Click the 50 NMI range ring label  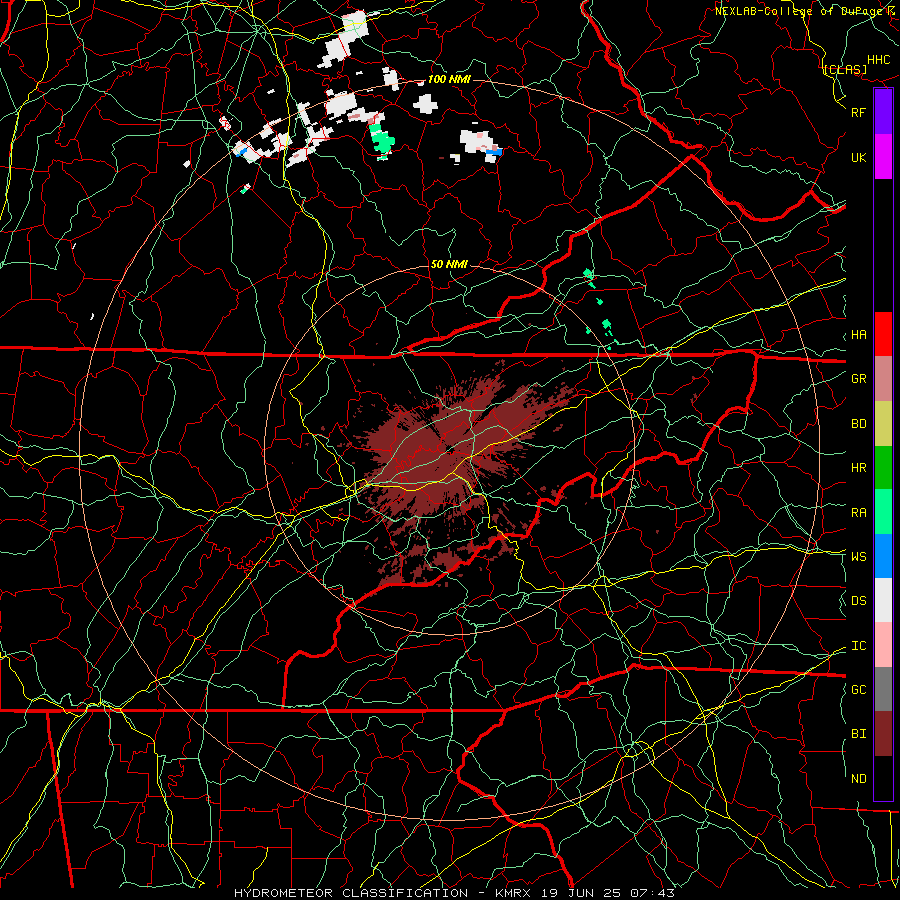pyautogui.click(x=449, y=264)
